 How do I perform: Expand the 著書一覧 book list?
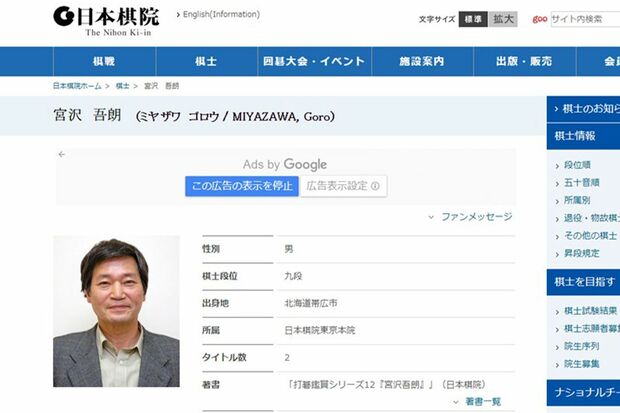pyautogui.click(x=478, y=402)
